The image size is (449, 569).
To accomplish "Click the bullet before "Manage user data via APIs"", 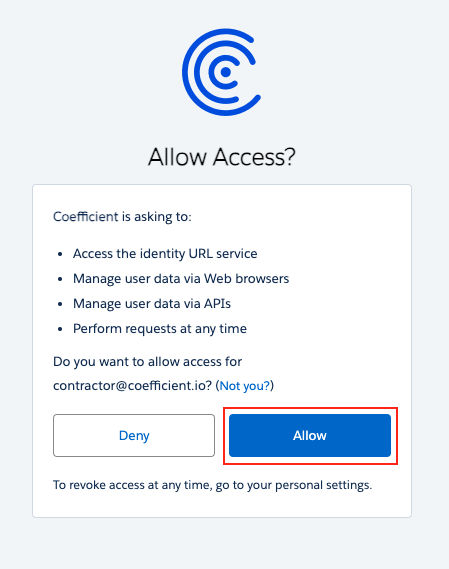I will [x=60, y=304].
